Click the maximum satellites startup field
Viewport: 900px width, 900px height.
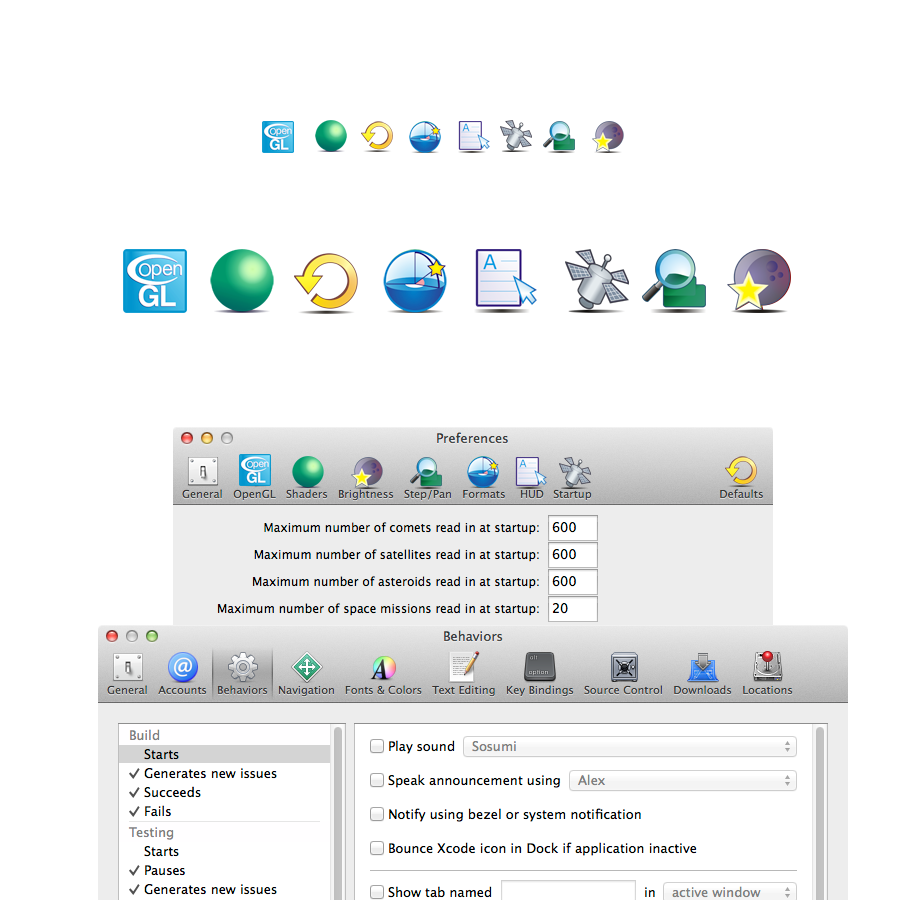(x=572, y=554)
